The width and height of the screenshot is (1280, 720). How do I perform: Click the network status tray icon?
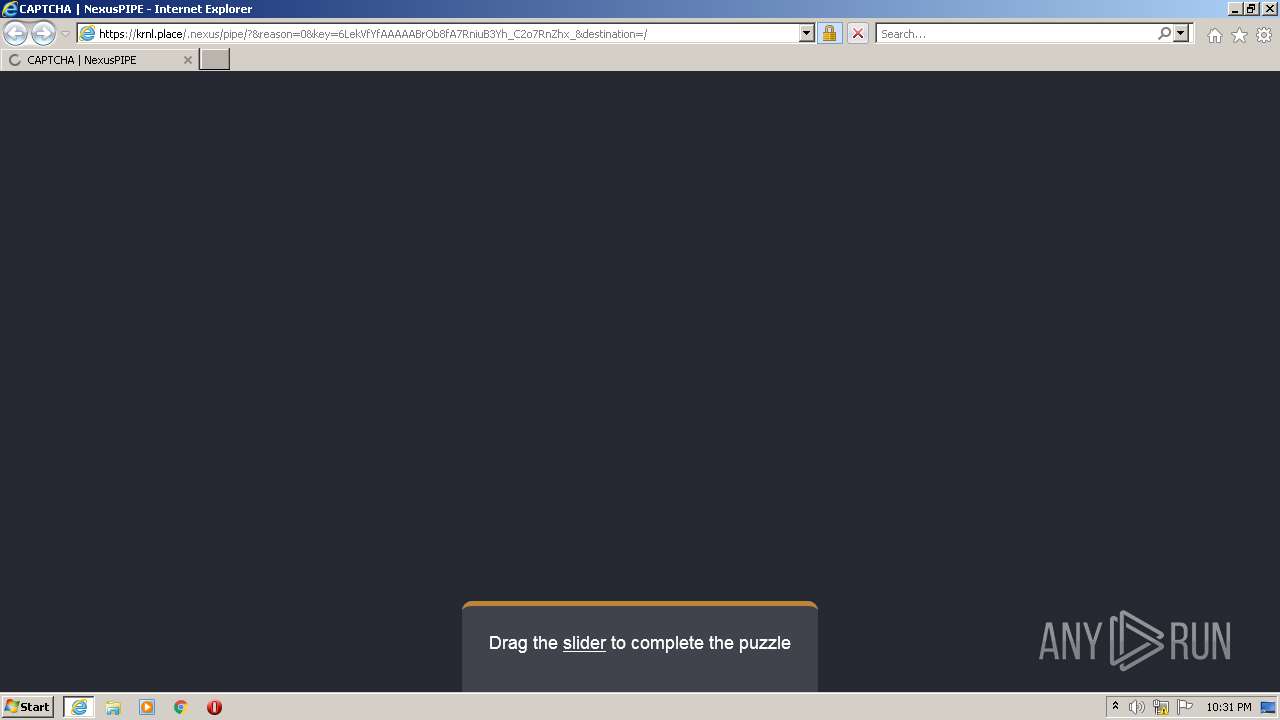coord(1161,707)
